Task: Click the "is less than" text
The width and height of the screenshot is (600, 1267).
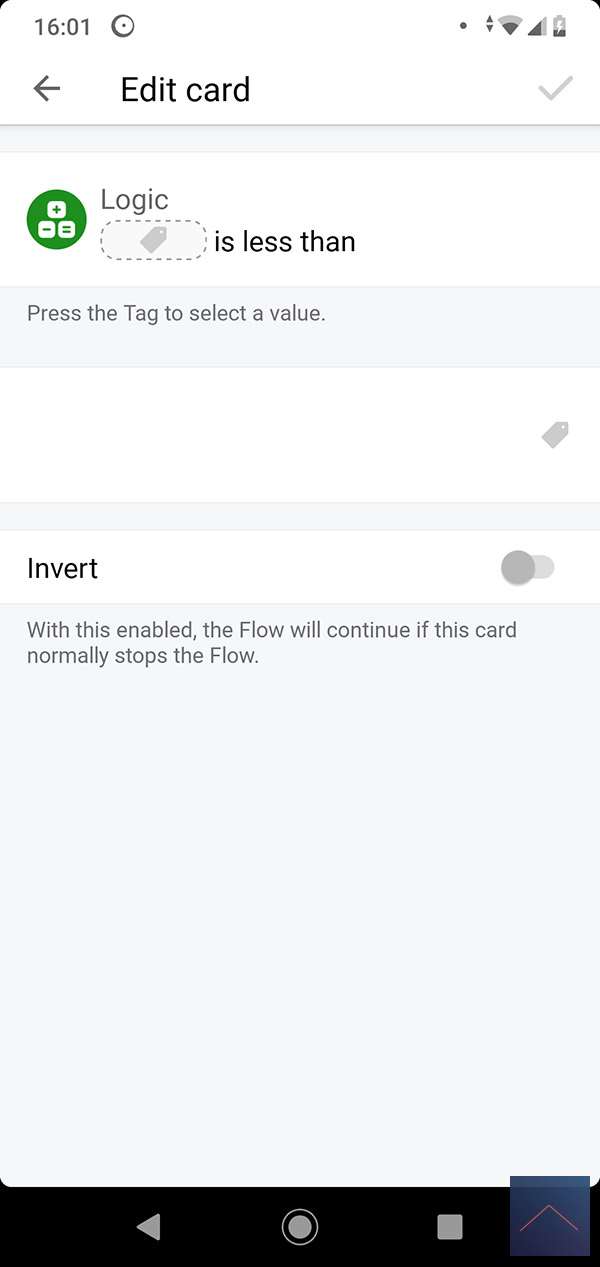Action: 285,242
